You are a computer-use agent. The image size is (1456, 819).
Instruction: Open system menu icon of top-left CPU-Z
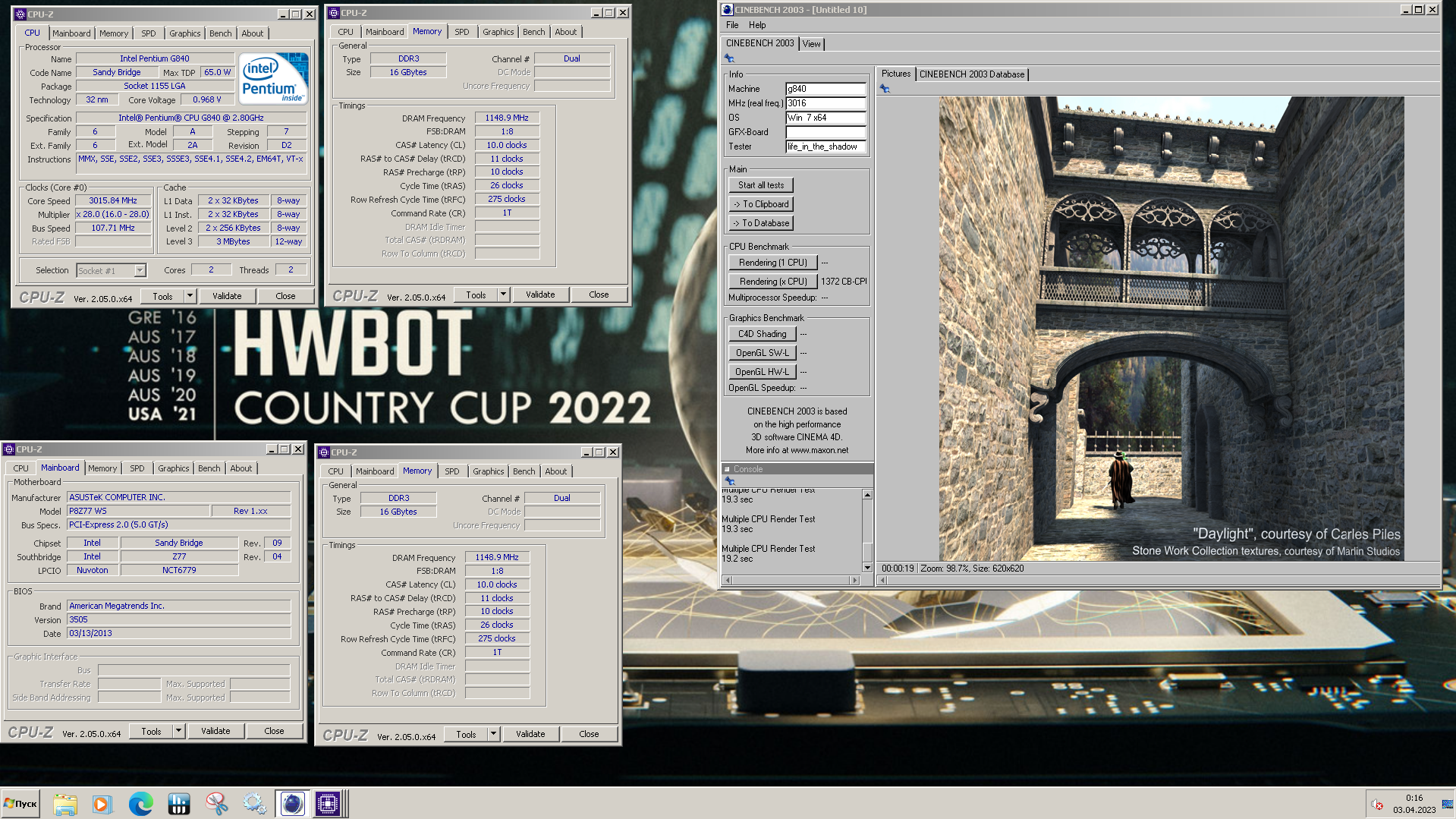[20, 14]
